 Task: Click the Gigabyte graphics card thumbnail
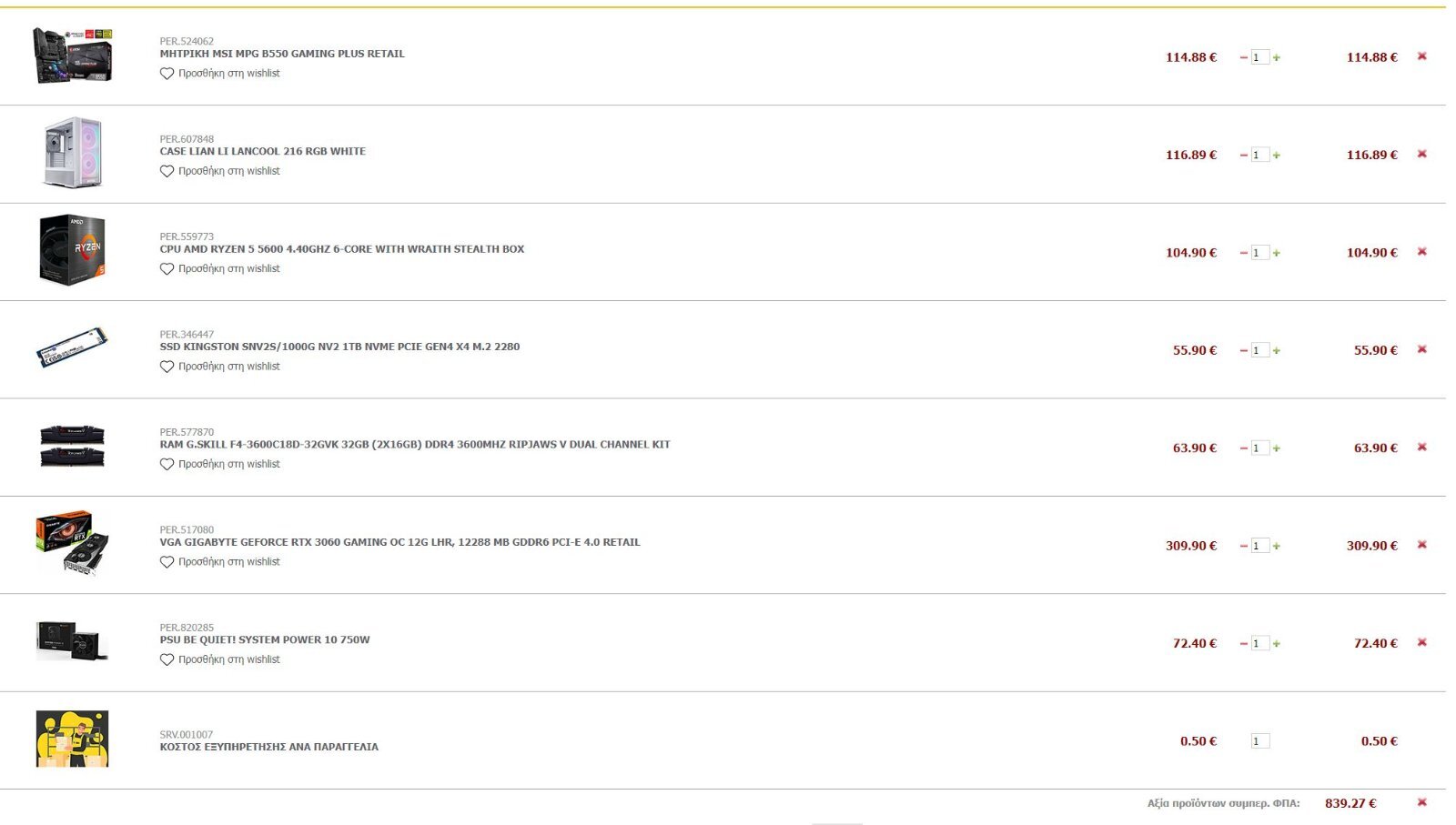(72, 543)
